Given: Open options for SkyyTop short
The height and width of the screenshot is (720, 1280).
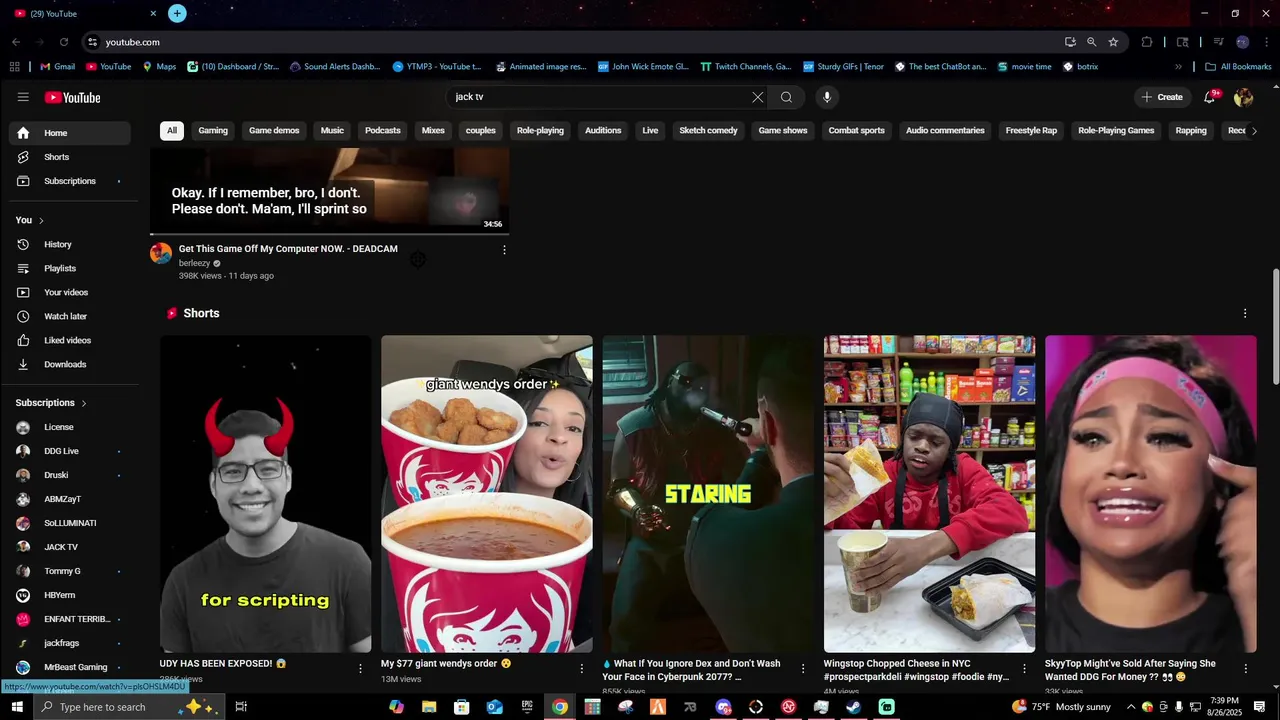Looking at the screenshot, I should point(1246,668).
